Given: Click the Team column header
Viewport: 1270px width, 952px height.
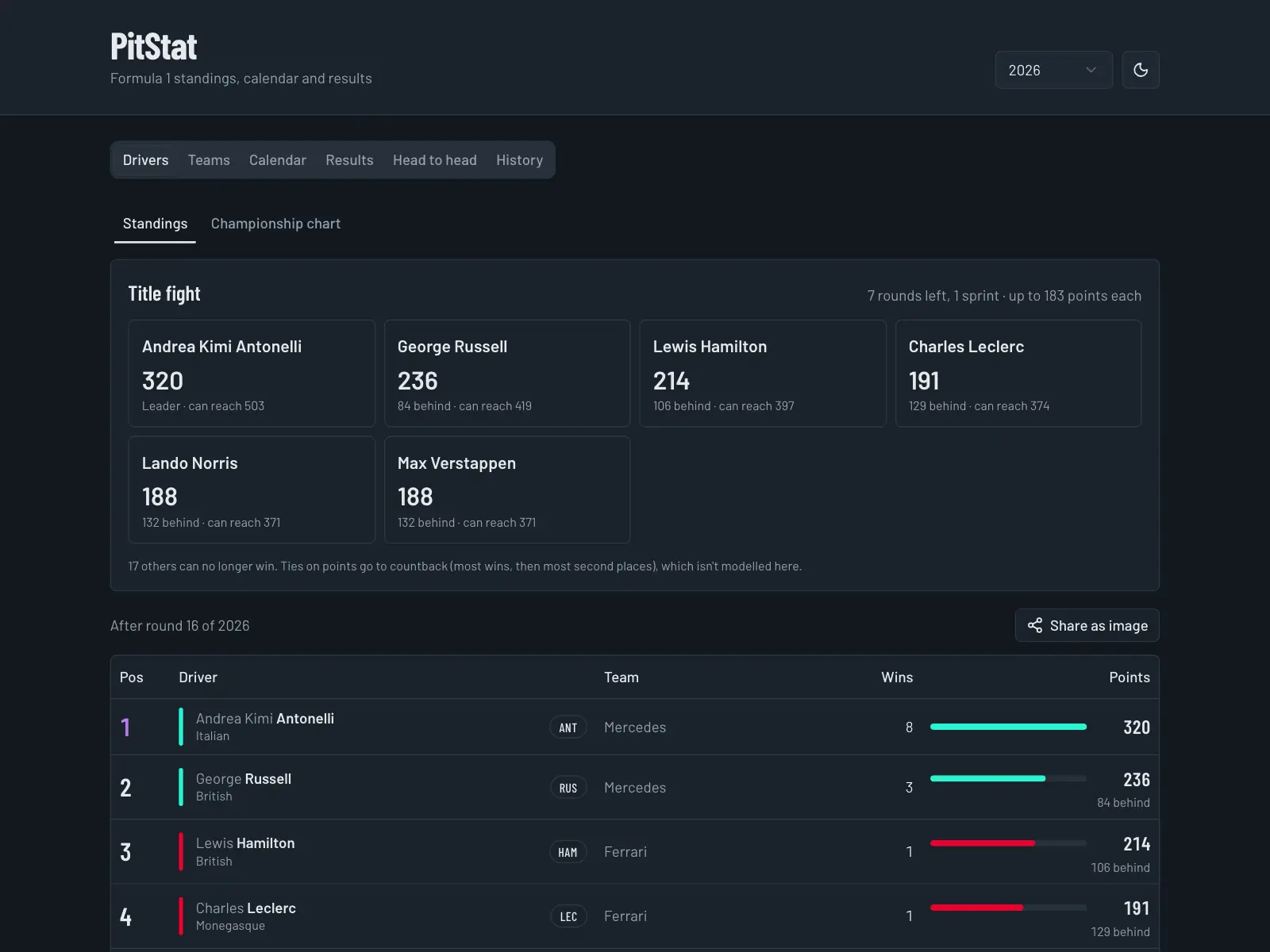Looking at the screenshot, I should 622,678.
